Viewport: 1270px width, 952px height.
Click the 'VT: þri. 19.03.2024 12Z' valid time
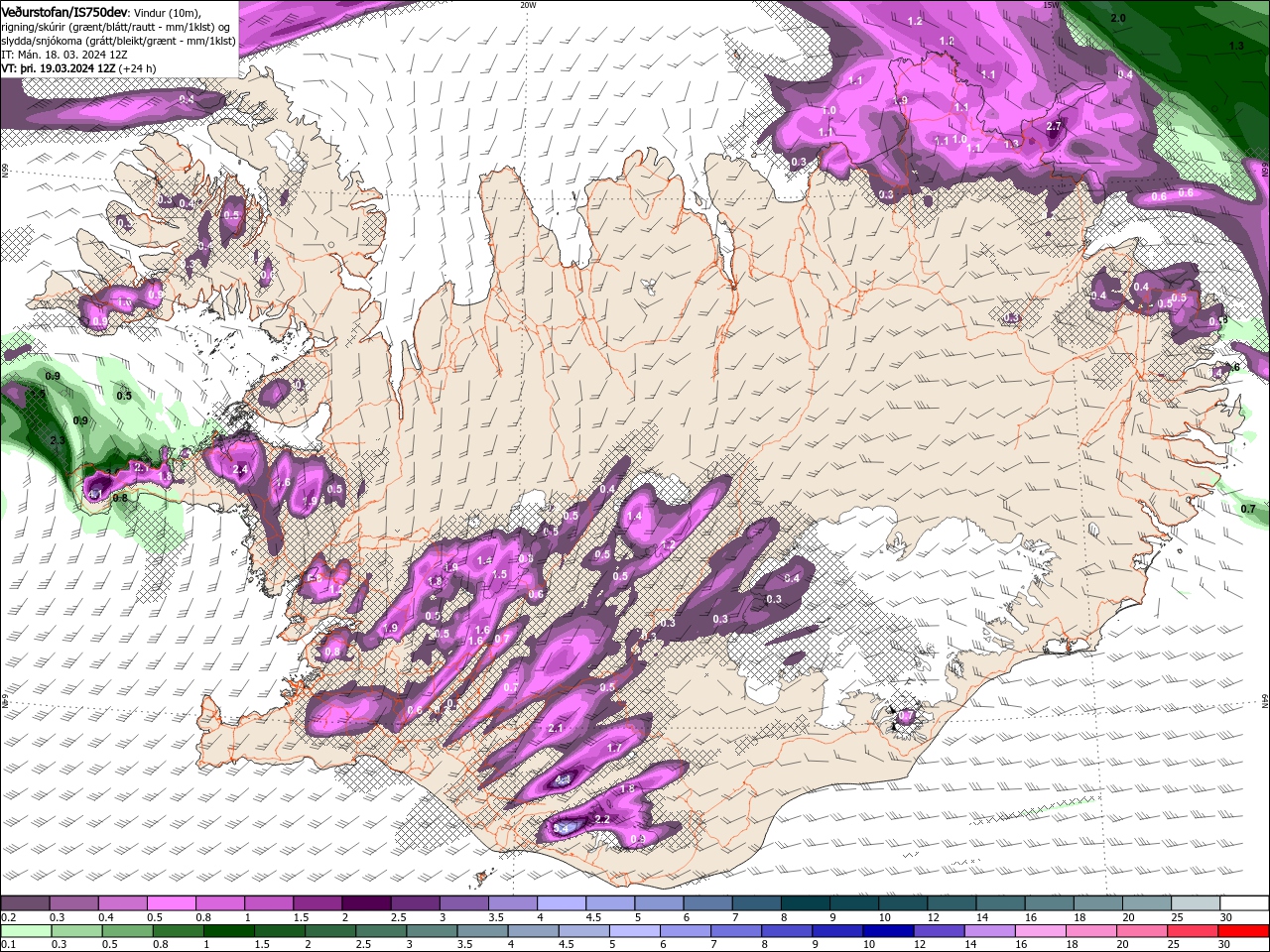59,68
